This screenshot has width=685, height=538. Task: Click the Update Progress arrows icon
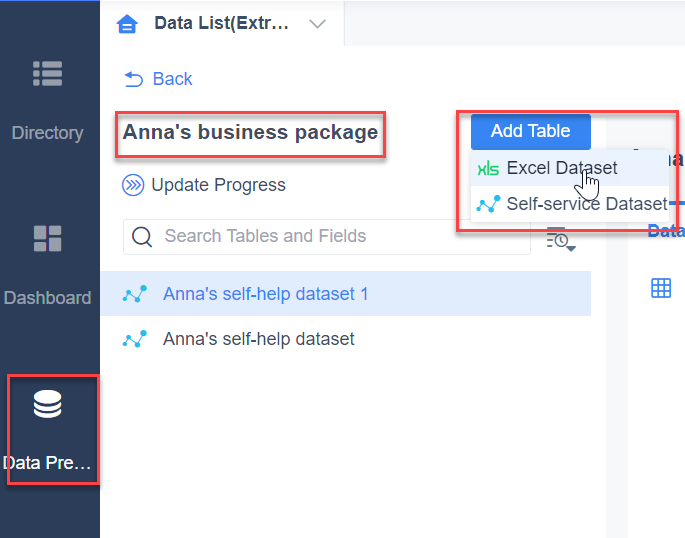[x=133, y=185]
